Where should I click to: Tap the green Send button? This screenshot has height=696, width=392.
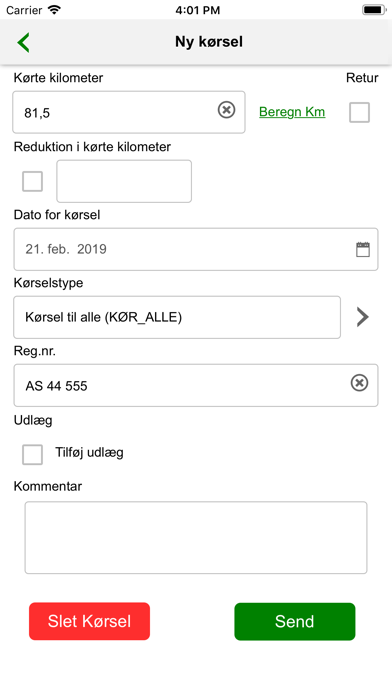click(295, 621)
